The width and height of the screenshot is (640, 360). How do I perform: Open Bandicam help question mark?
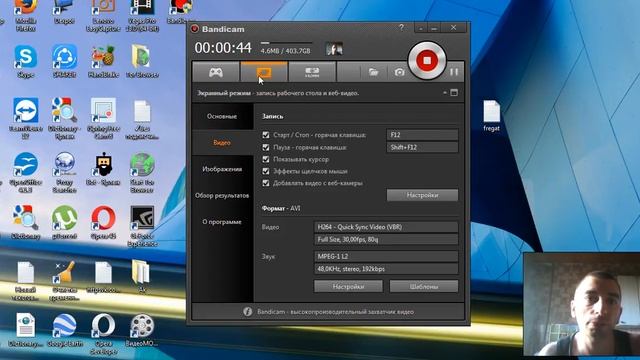tap(401, 28)
